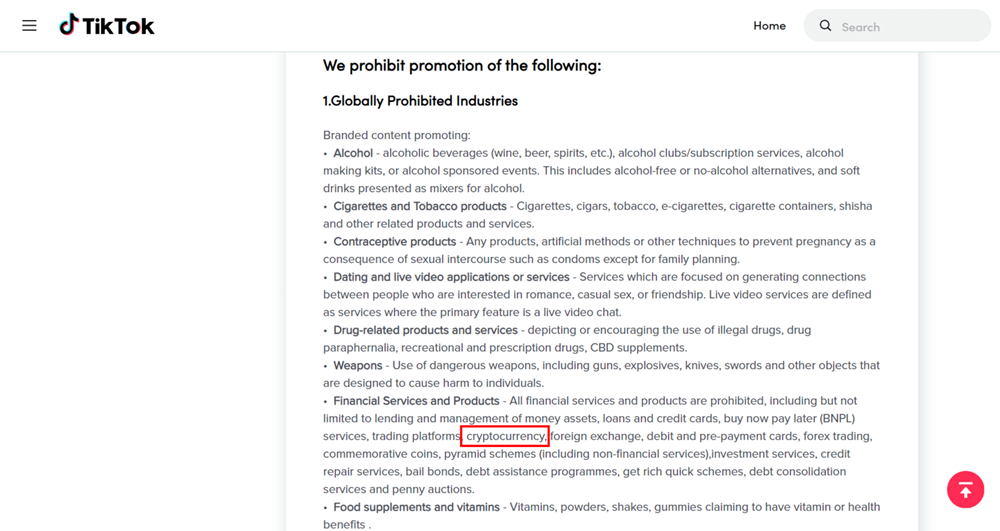This screenshot has width=1000, height=531.
Task: Click the 'pyramid schemes' phrase
Action: [x=490, y=454]
